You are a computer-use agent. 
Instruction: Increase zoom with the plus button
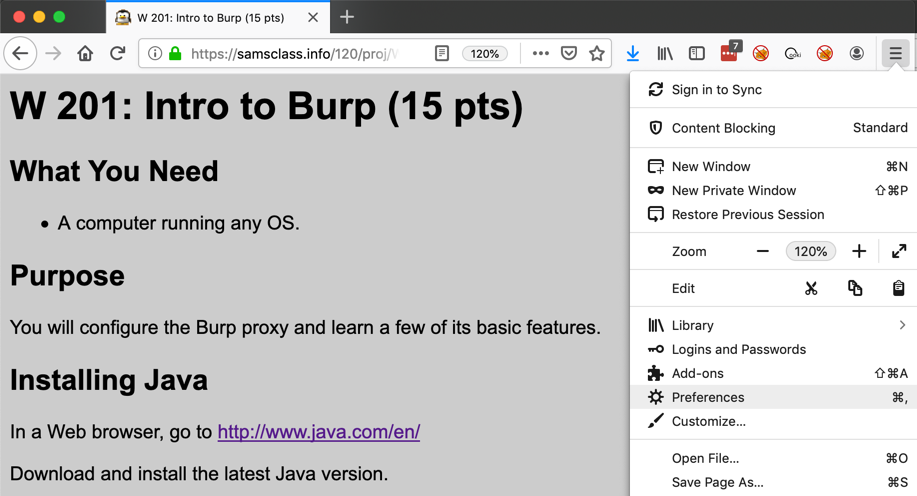[859, 252]
